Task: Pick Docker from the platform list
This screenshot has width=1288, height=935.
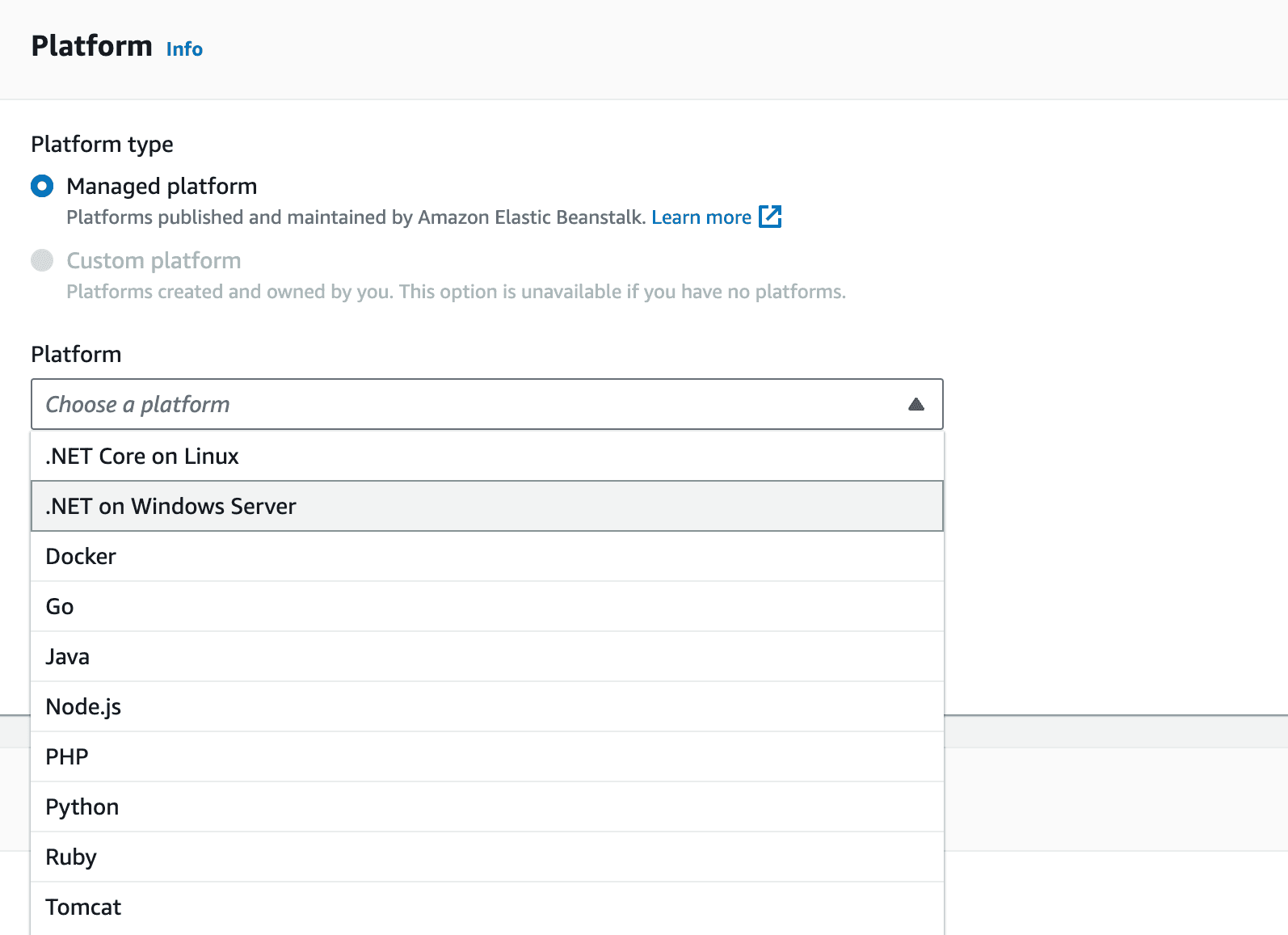Action: (x=487, y=556)
